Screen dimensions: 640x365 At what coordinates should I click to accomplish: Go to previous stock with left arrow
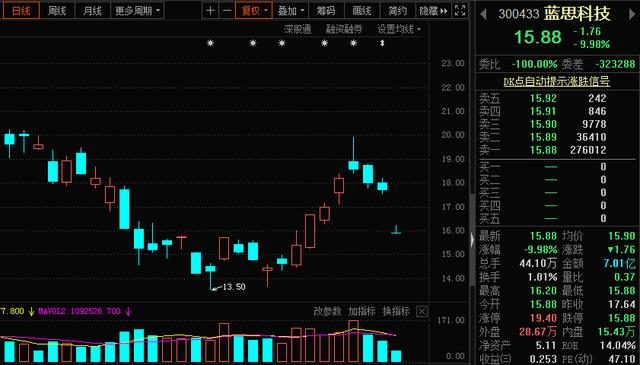[484, 14]
